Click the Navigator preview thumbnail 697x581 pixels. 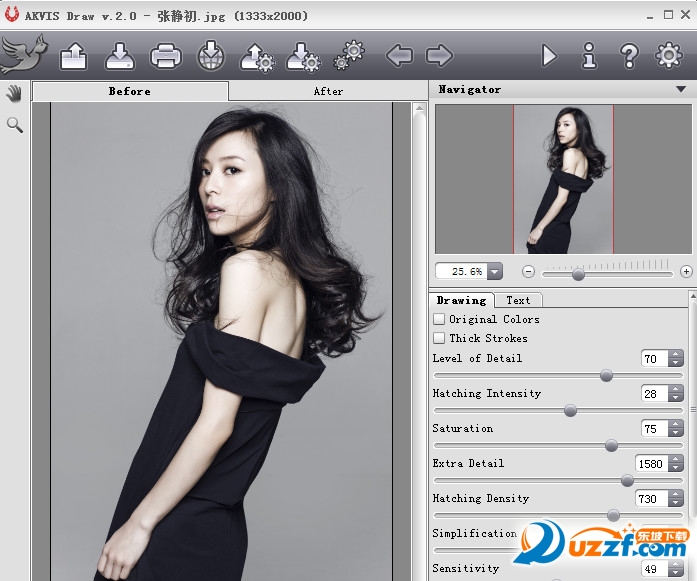coord(563,179)
